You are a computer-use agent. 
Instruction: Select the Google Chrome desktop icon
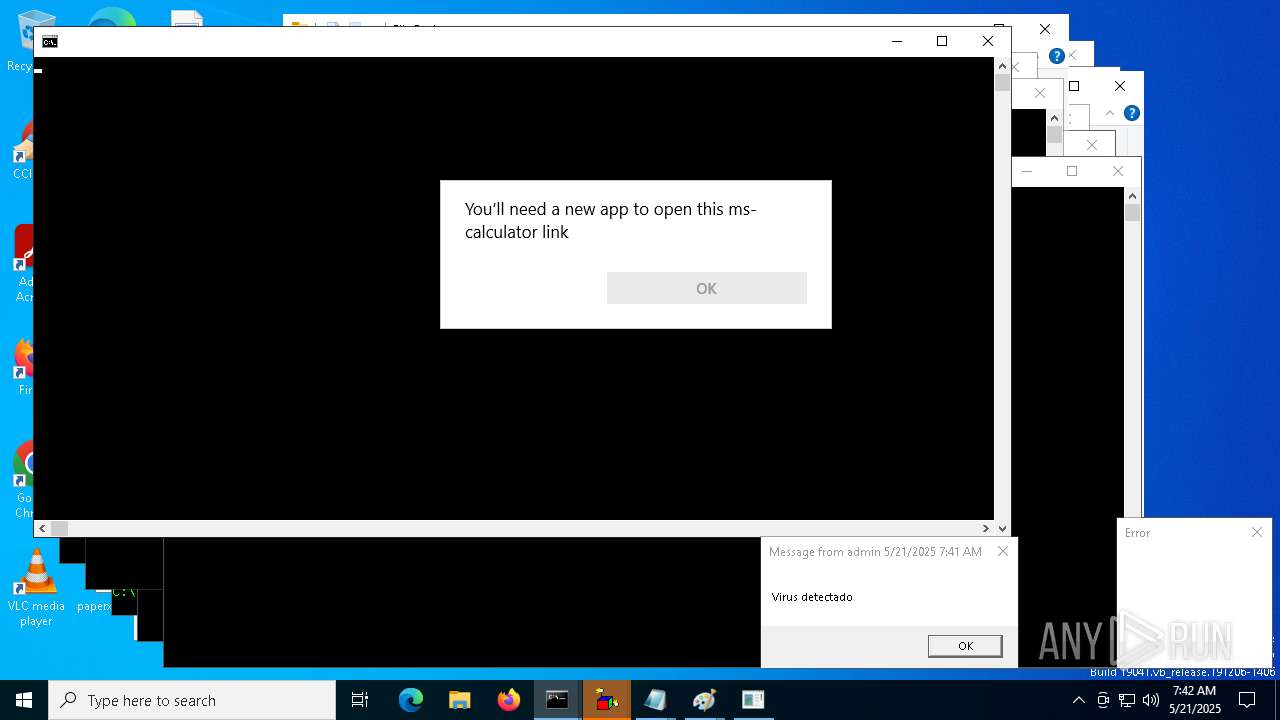click(20, 480)
